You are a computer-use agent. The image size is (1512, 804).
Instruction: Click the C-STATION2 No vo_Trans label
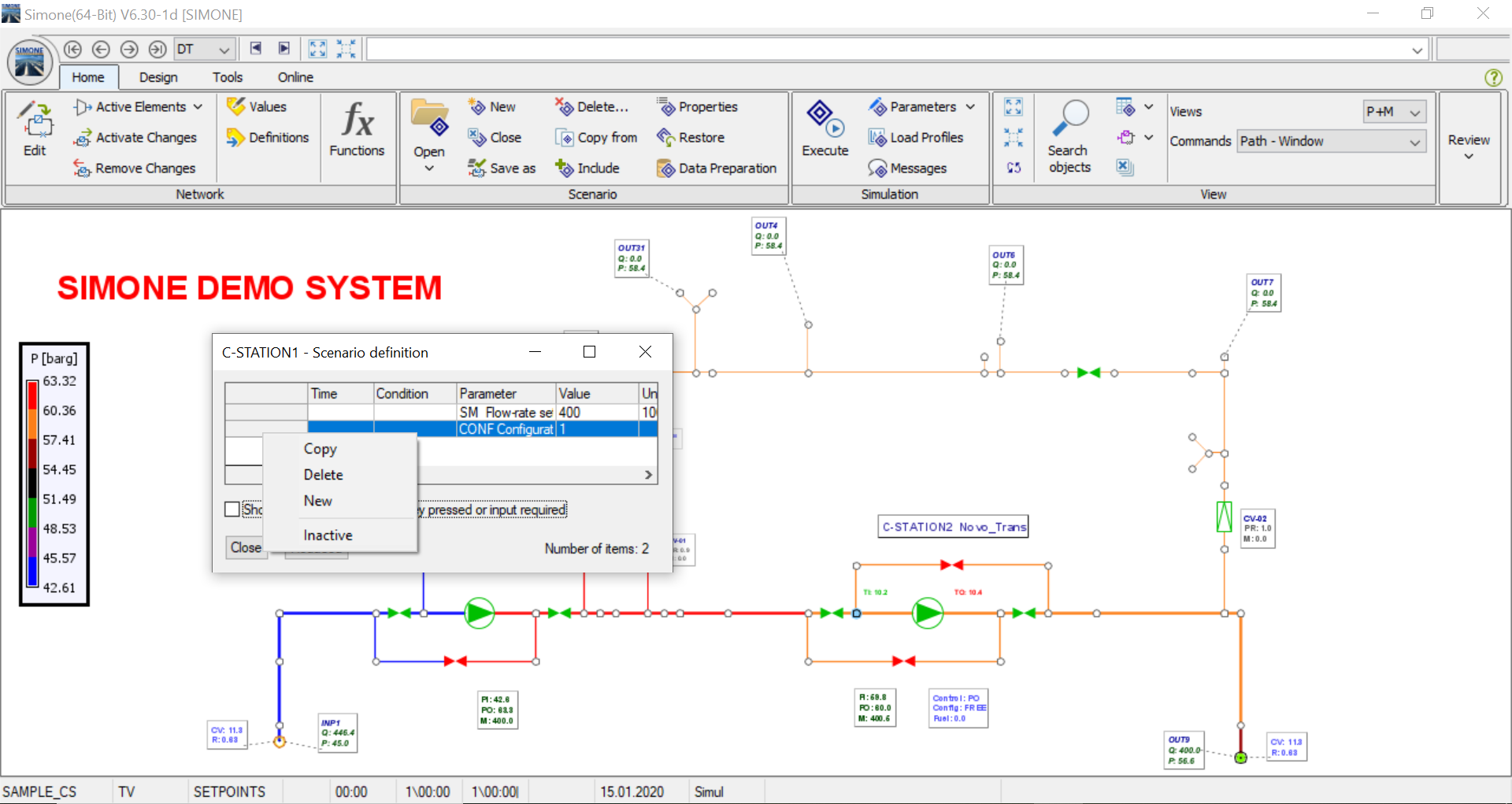pos(954,527)
